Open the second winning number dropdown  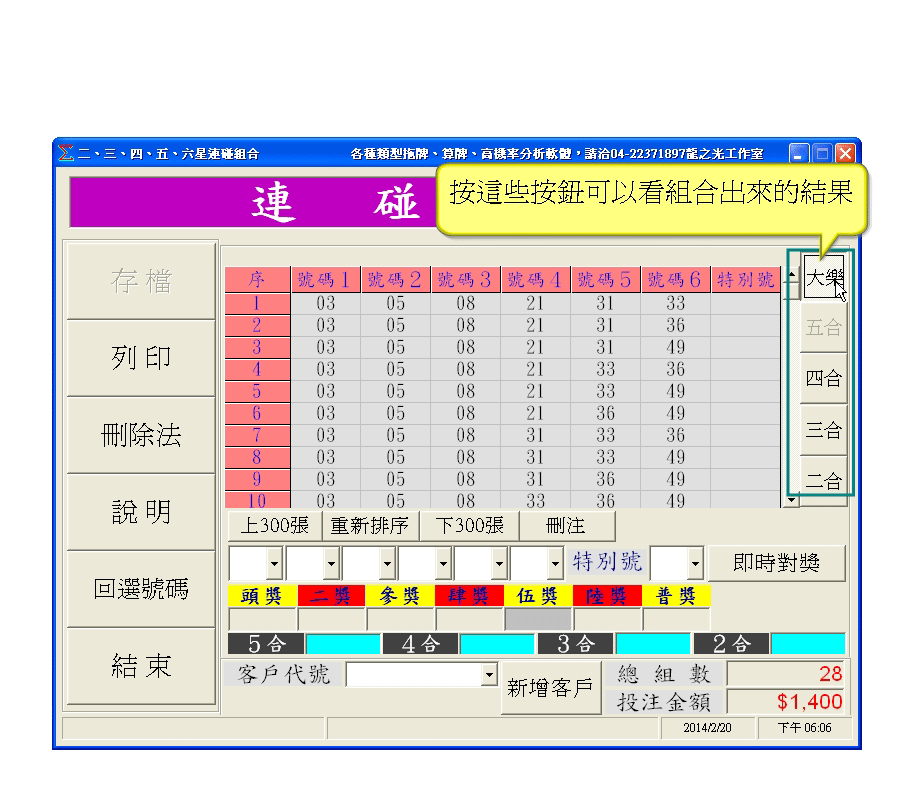coord(331,564)
